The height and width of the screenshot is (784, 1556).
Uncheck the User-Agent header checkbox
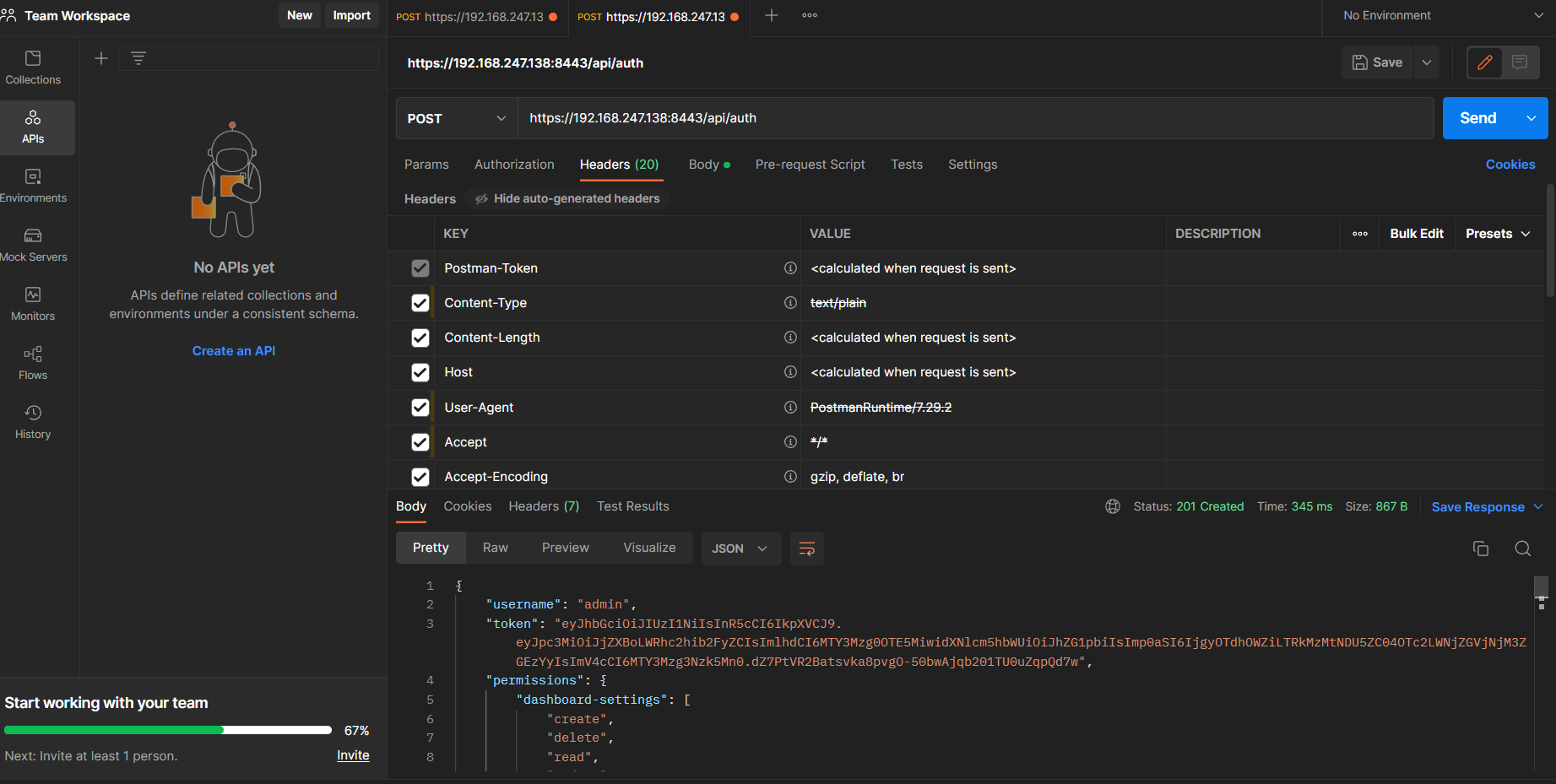(420, 408)
